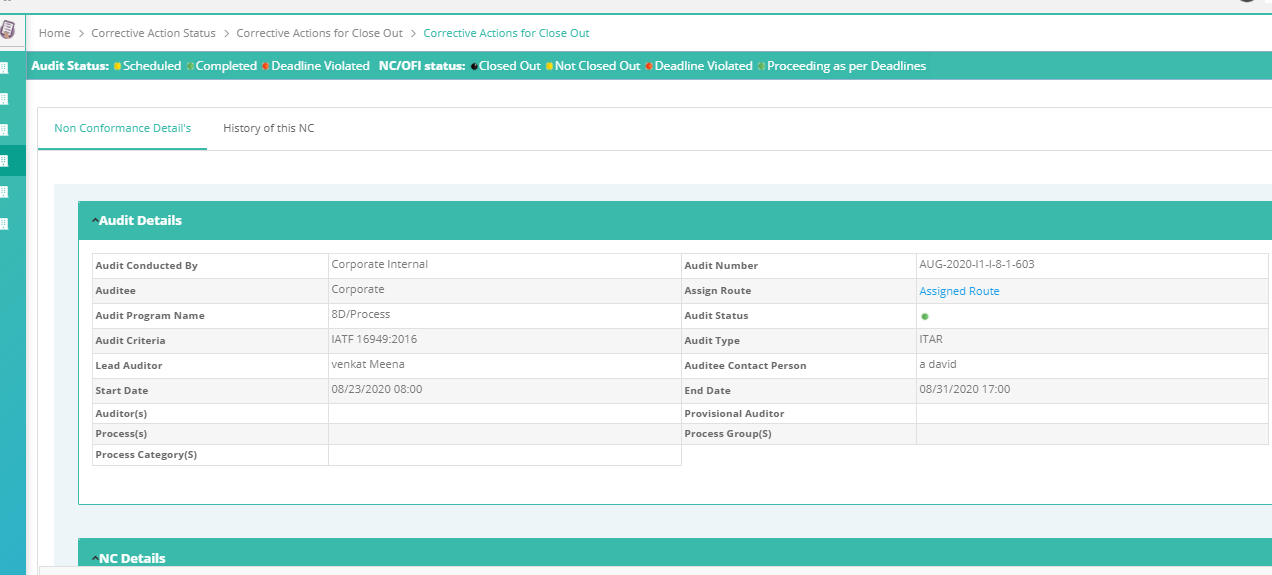Click the Auditor(s) label
1272x575 pixels.
tap(122, 414)
